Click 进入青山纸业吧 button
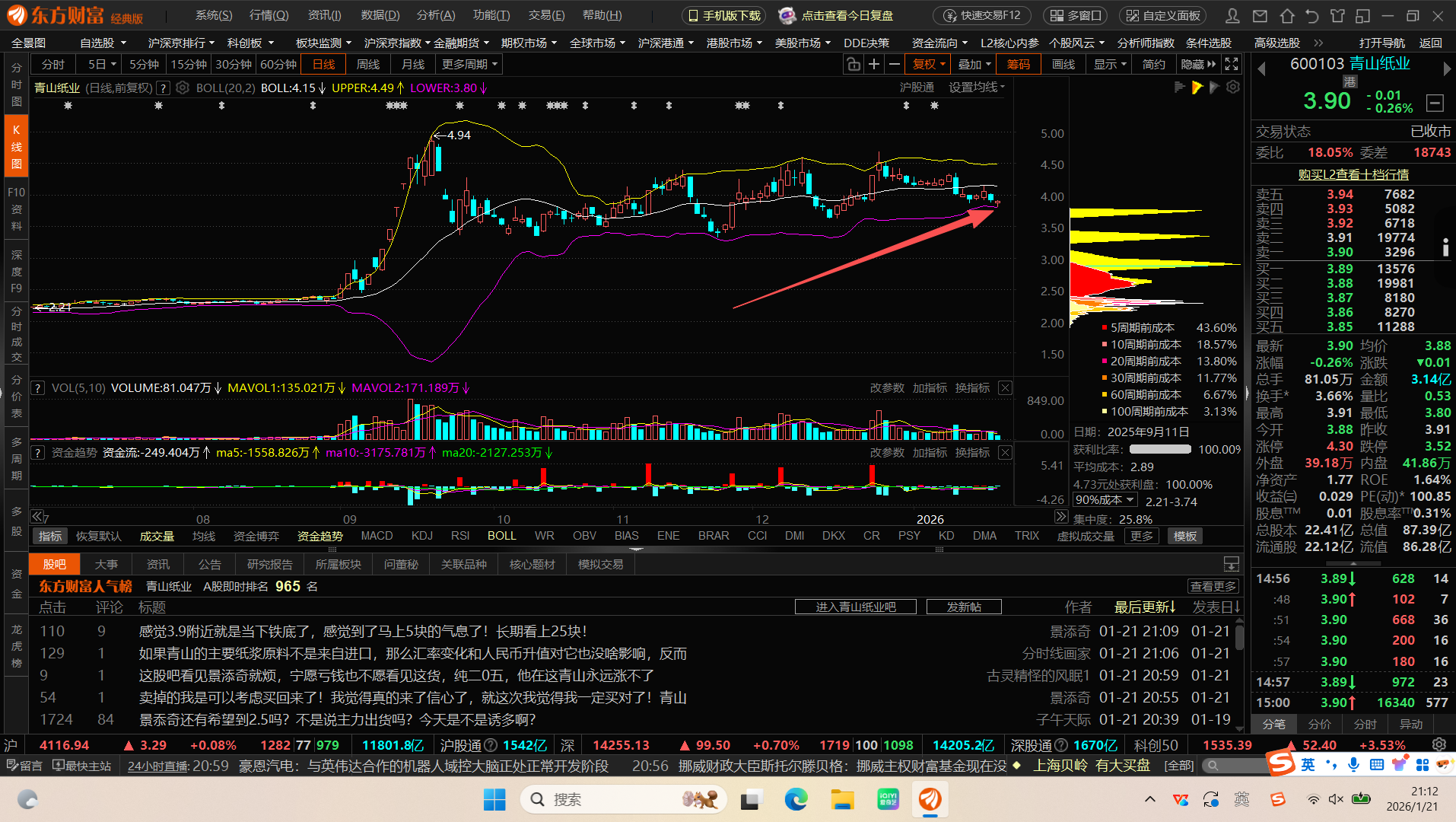 coord(855,607)
